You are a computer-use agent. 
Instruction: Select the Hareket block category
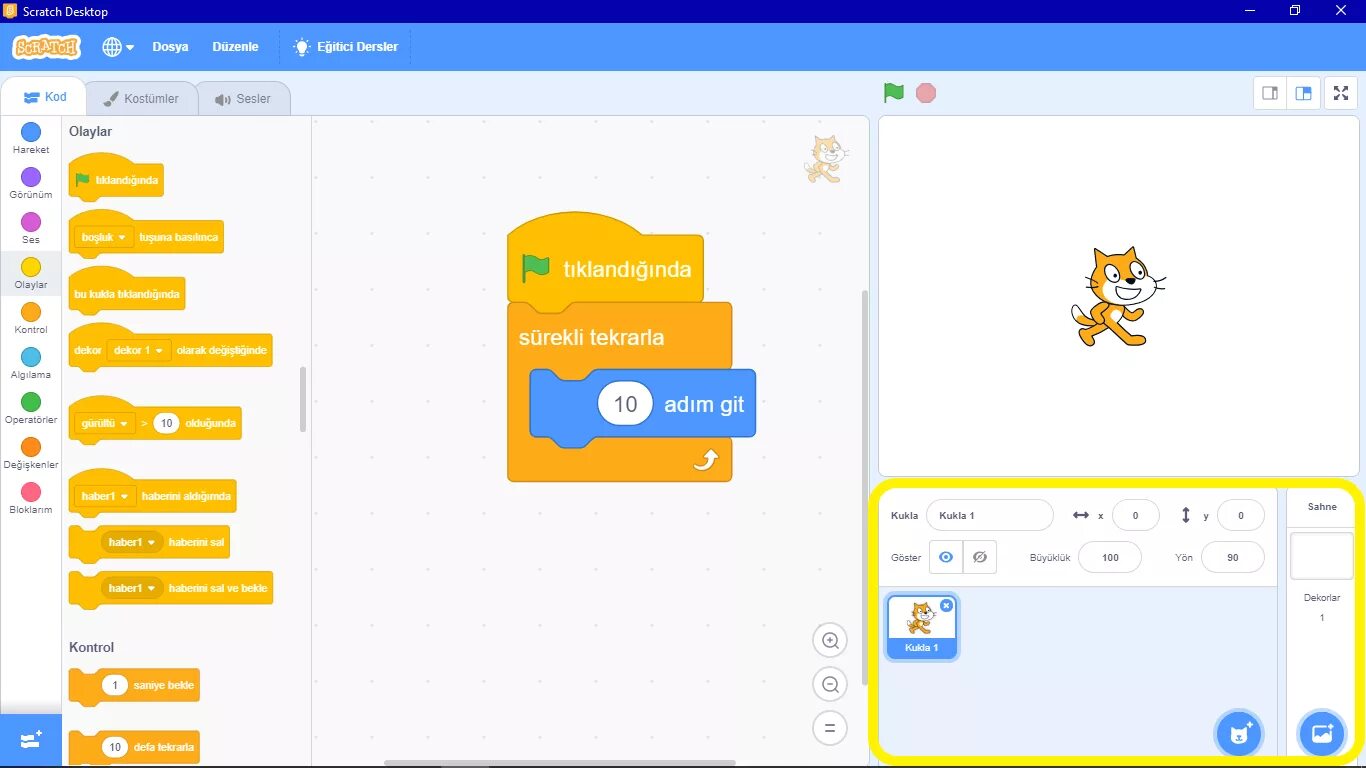click(31, 138)
